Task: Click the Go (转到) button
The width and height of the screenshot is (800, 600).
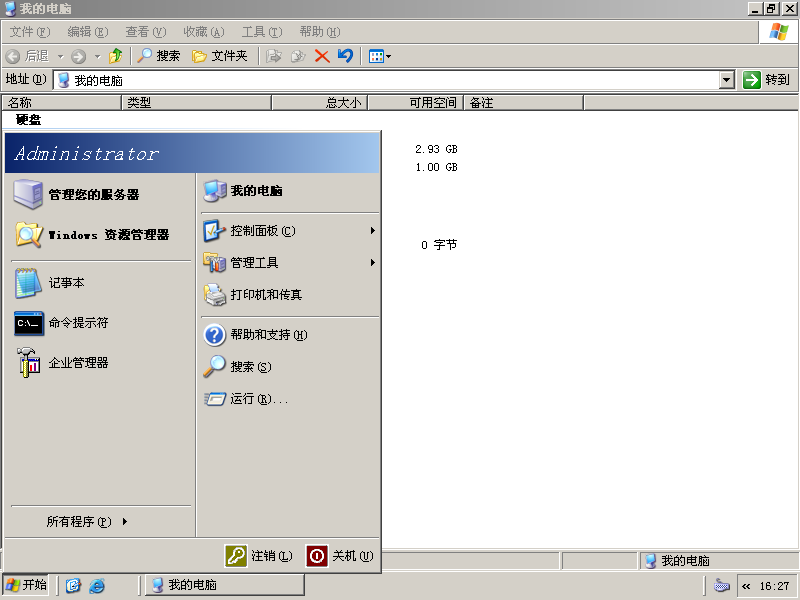Action: tap(766, 80)
